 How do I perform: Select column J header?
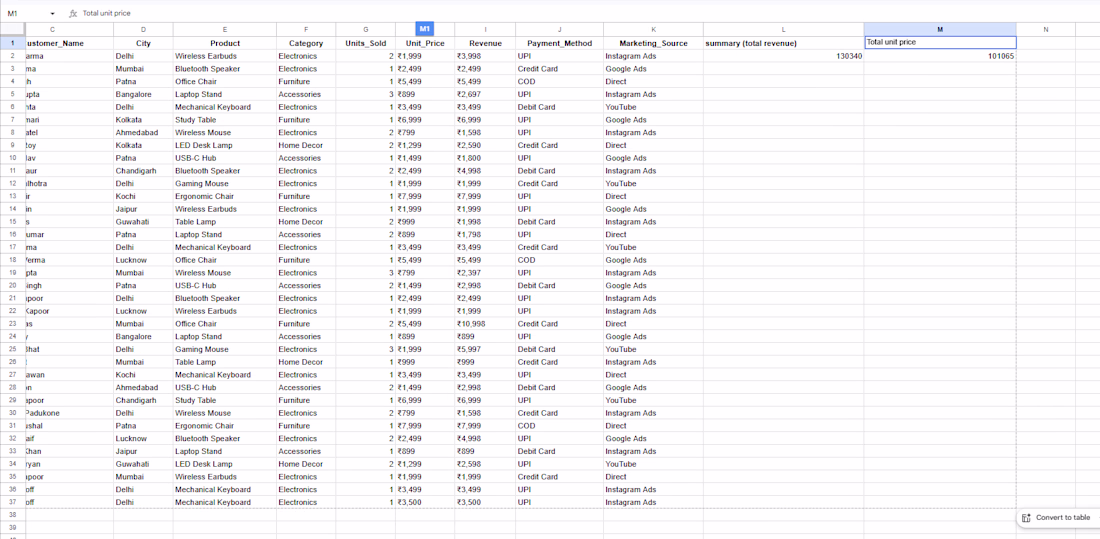(559, 29)
